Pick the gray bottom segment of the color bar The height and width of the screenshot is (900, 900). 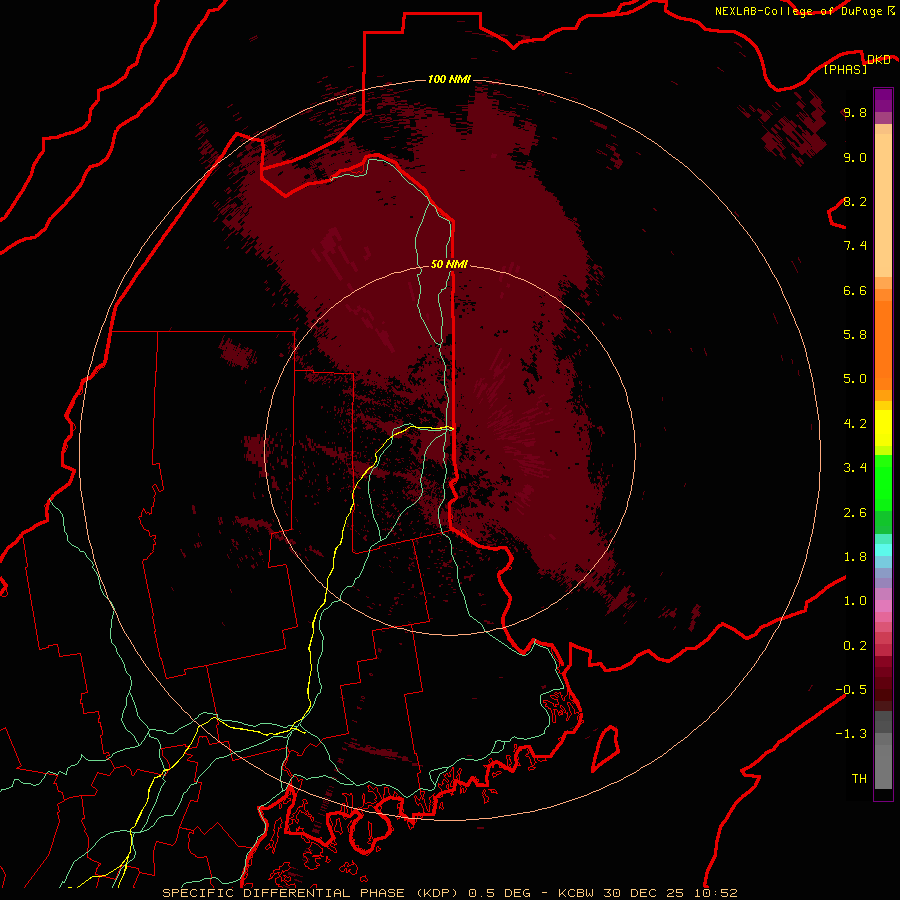pyautogui.click(x=883, y=766)
